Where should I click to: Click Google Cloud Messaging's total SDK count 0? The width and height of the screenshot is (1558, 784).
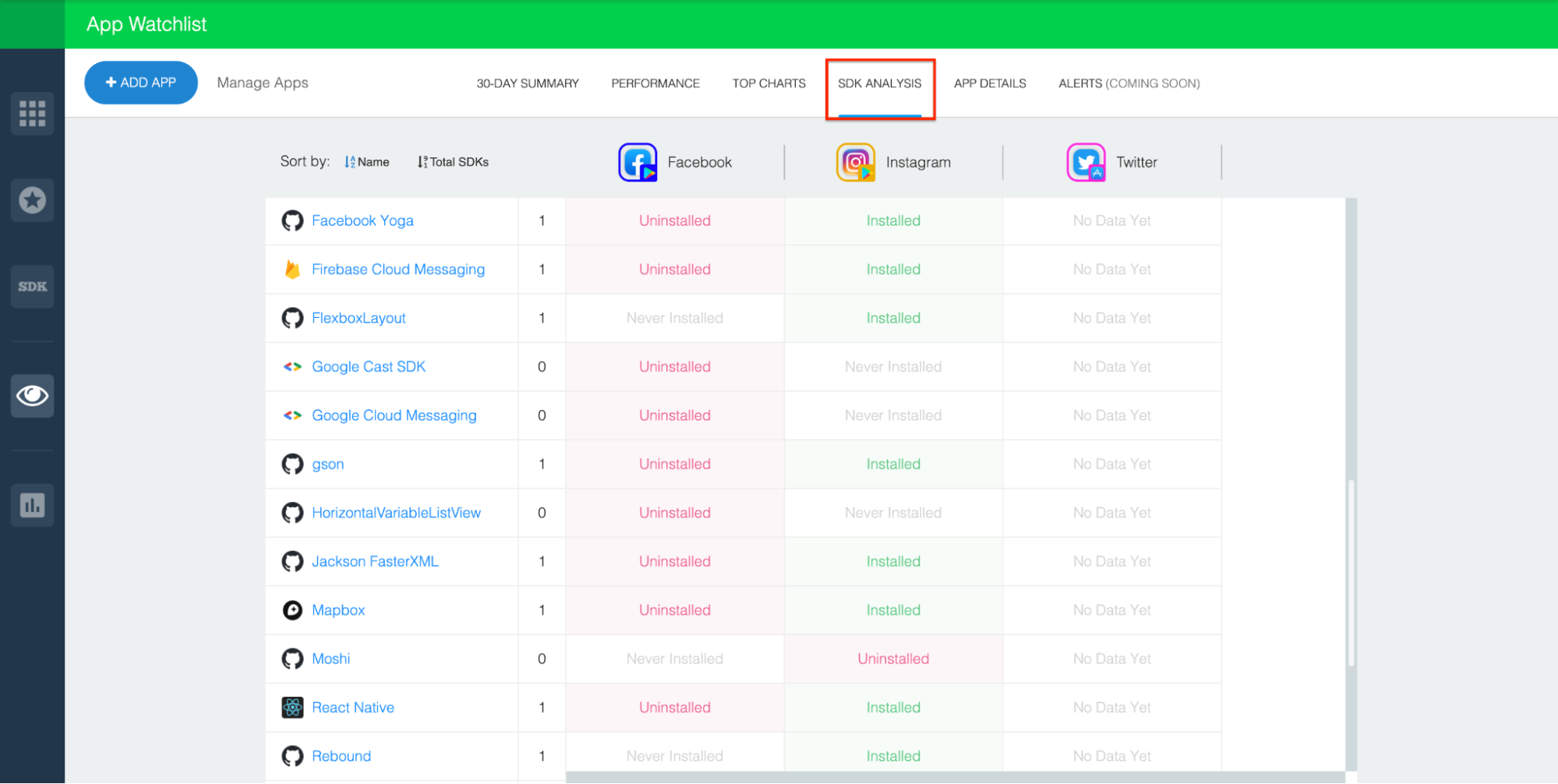coord(542,415)
